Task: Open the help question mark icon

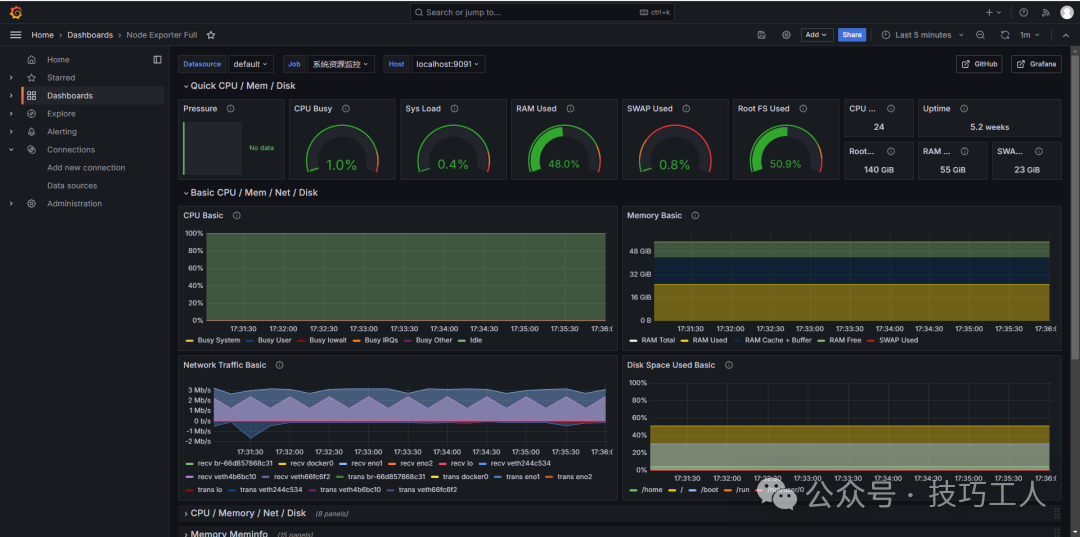Action: [1023, 12]
